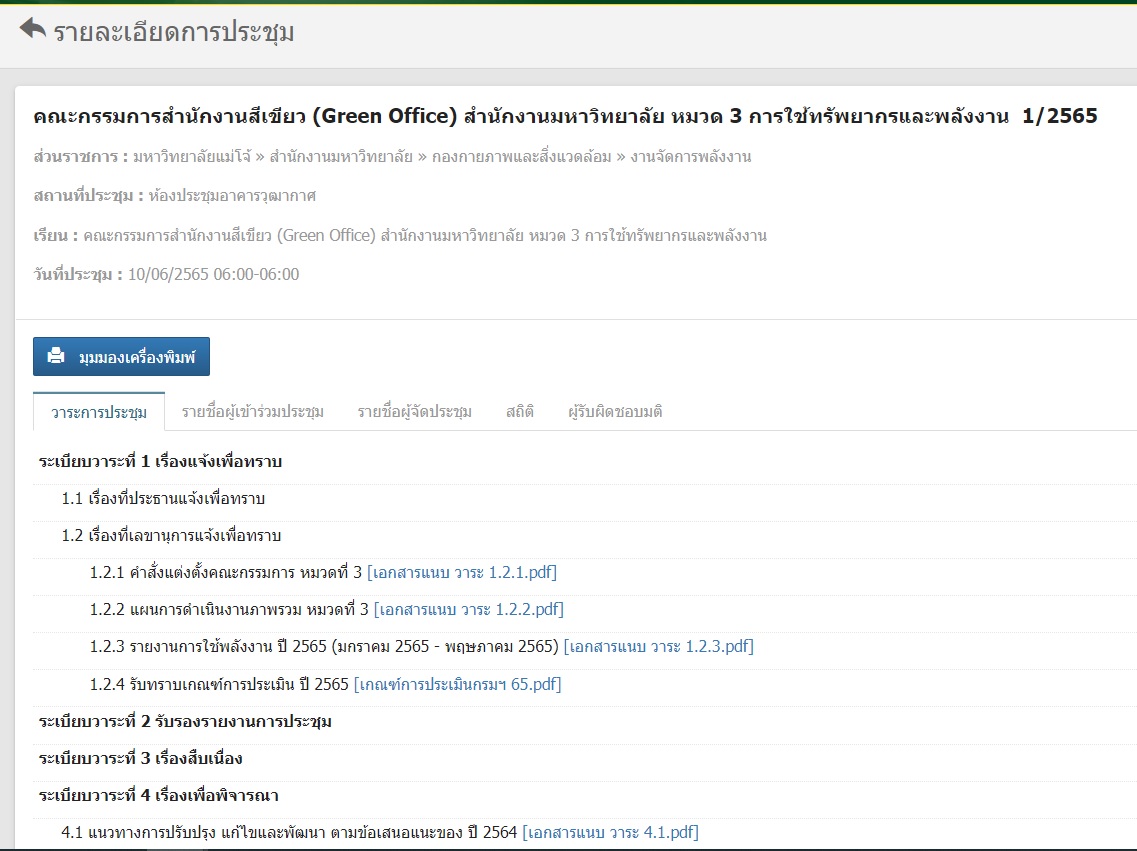Screen dimensions: 1137x851
Task: Click ระเบียบวาระที่ 2 รับรองรายงานการประชุม row
Action: tap(185, 722)
